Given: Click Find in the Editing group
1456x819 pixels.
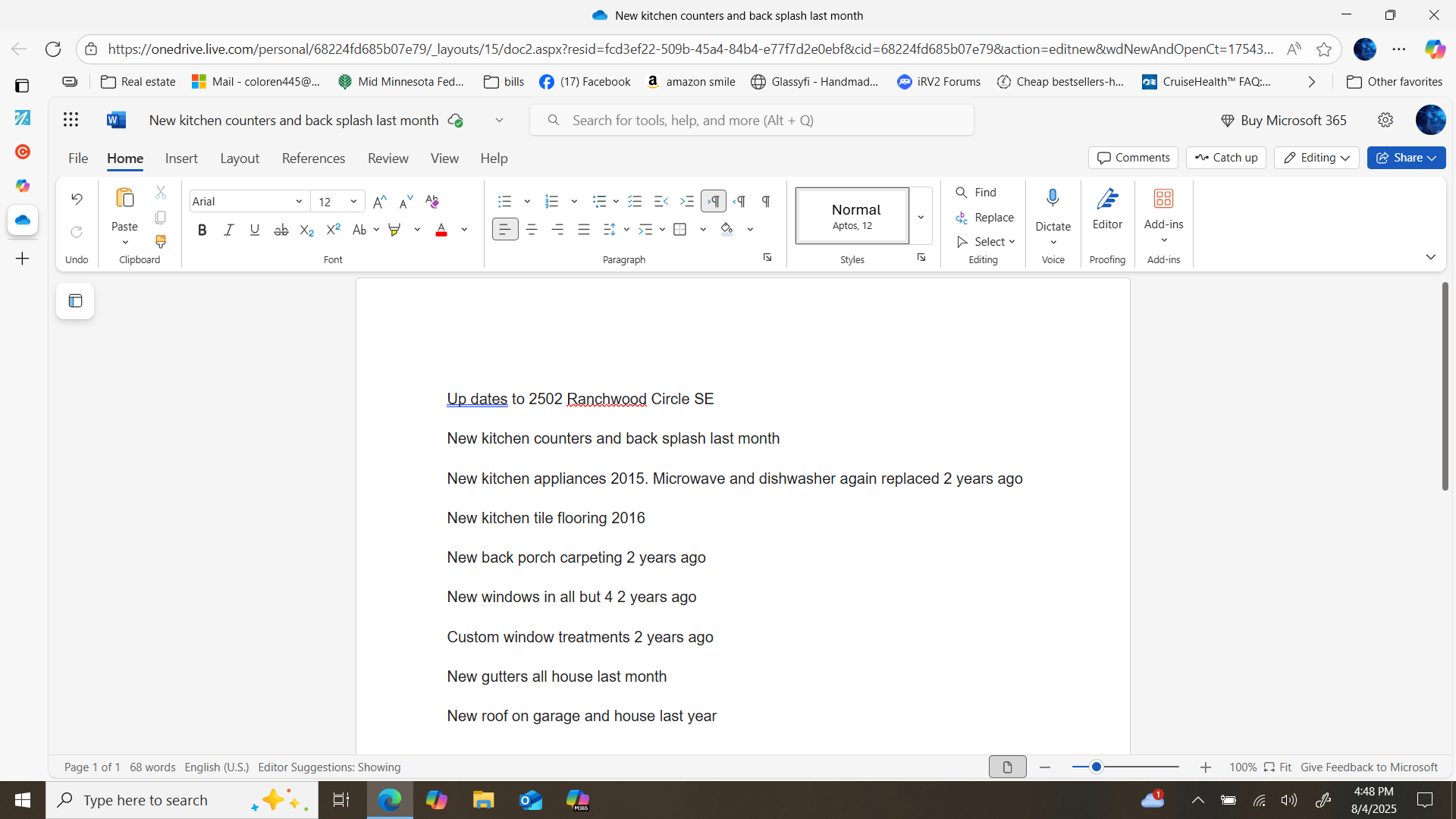Looking at the screenshot, I should click(x=976, y=193).
